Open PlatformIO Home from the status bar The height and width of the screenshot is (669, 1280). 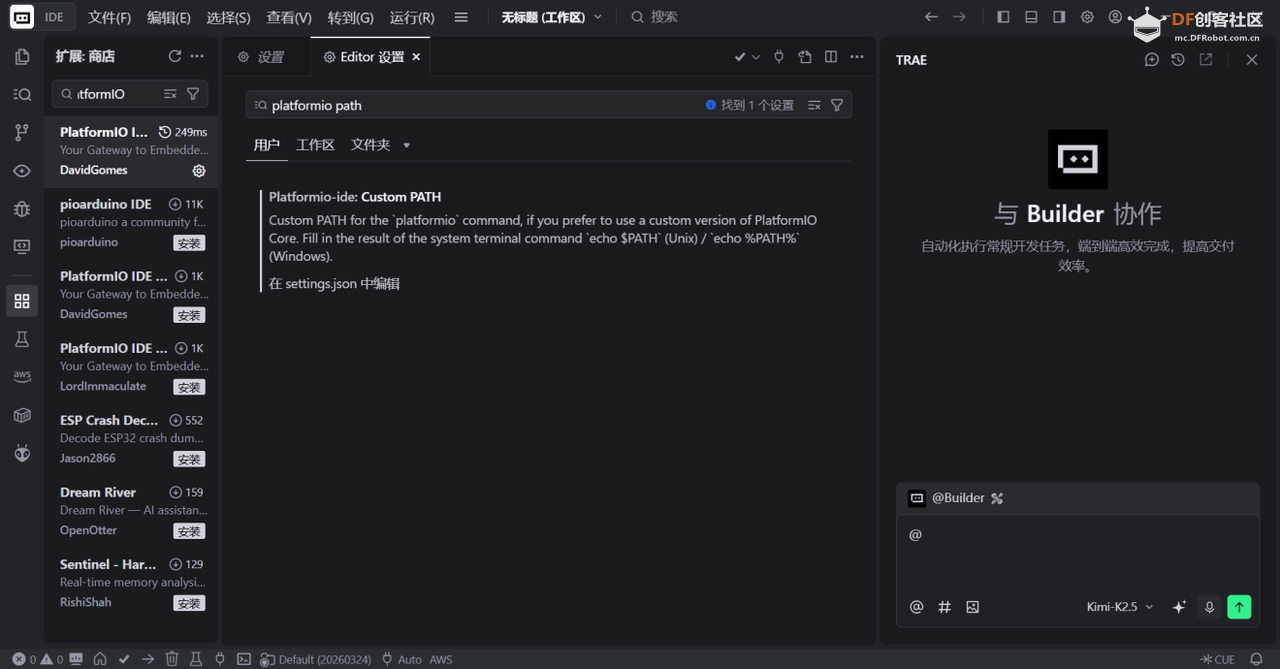101,659
